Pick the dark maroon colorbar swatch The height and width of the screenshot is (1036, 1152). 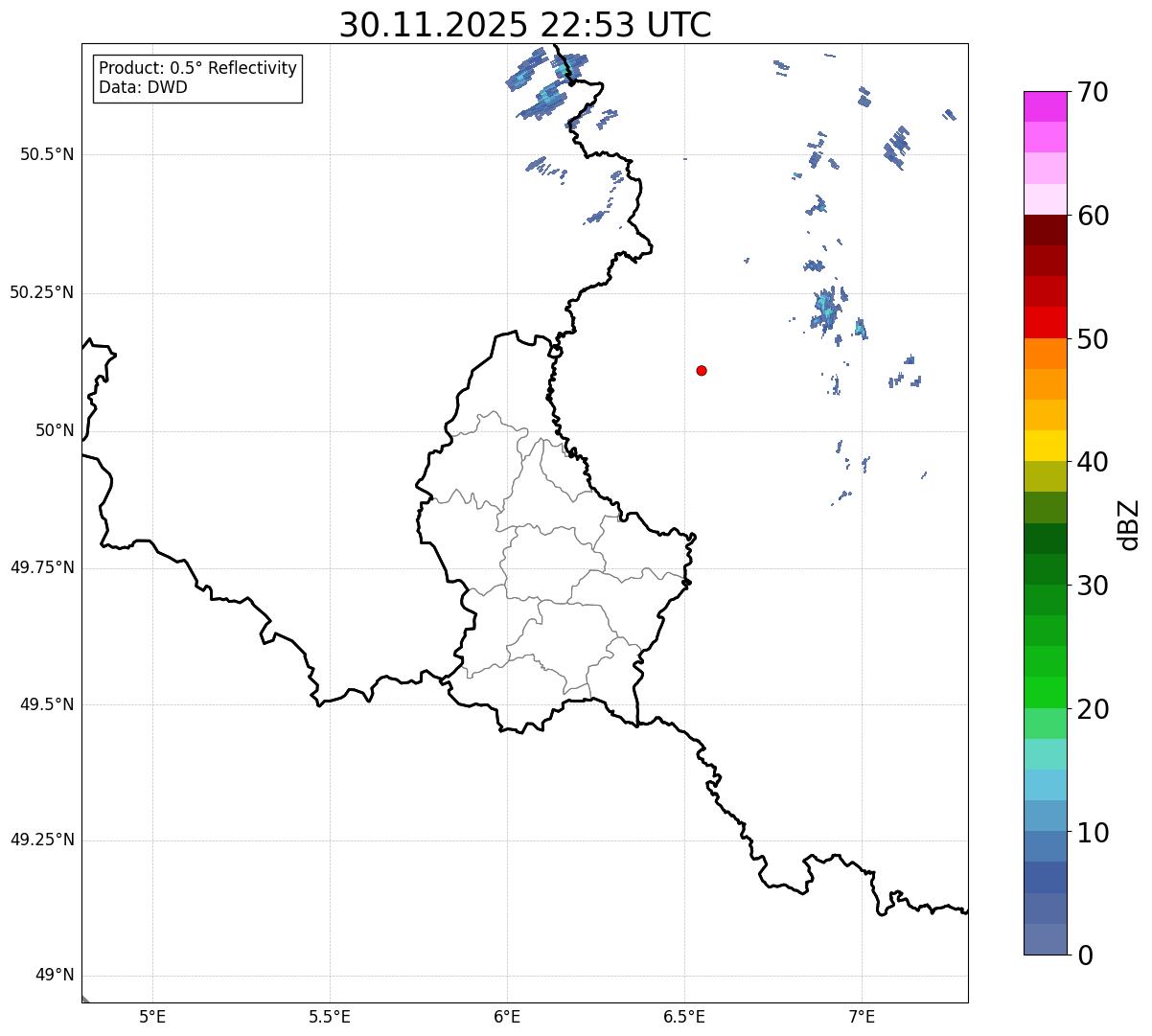pos(1046,230)
